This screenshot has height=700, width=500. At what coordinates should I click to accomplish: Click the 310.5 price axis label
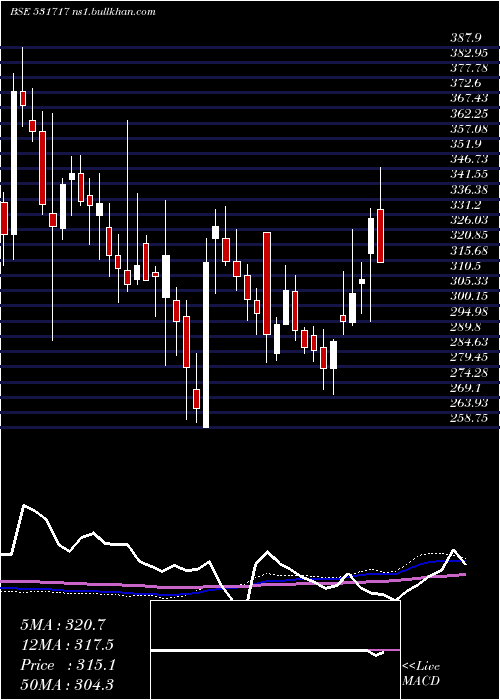coord(466,266)
